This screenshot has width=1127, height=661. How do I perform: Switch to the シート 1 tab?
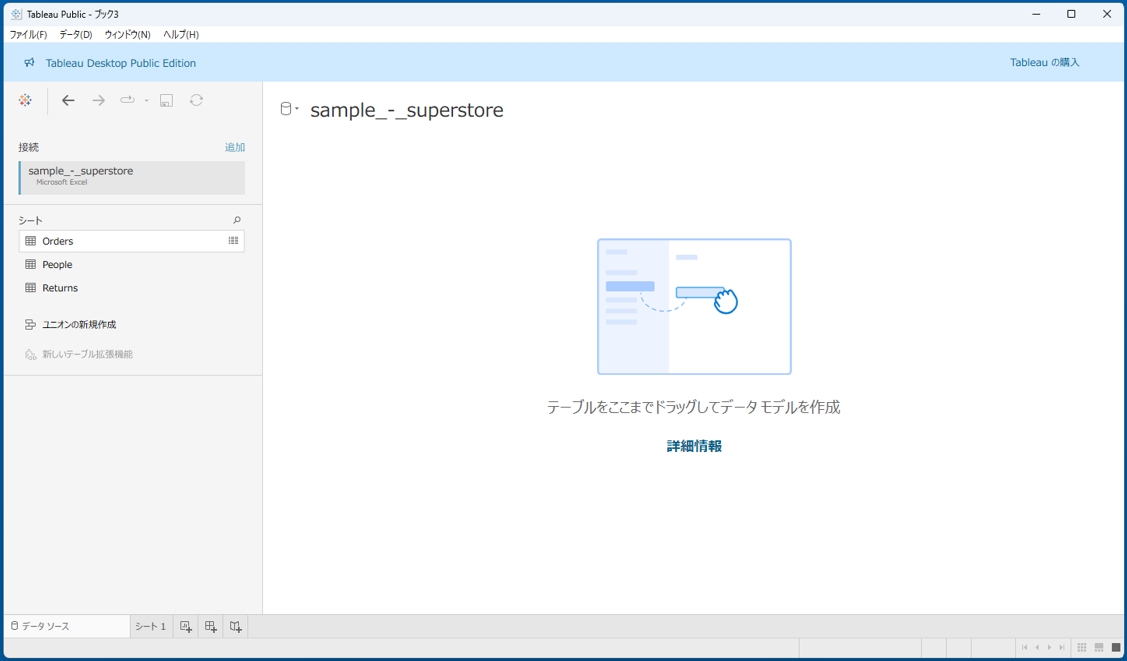coord(150,627)
